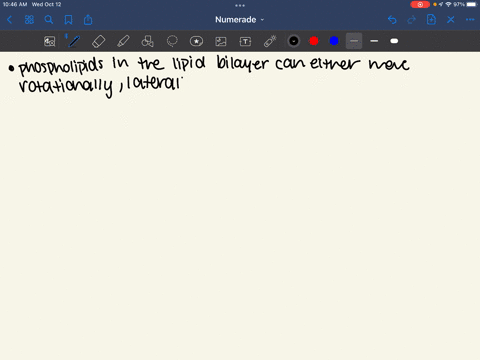The width and height of the screenshot is (480, 360).
Task: Select the zoom window tool
Action: (50, 41)
